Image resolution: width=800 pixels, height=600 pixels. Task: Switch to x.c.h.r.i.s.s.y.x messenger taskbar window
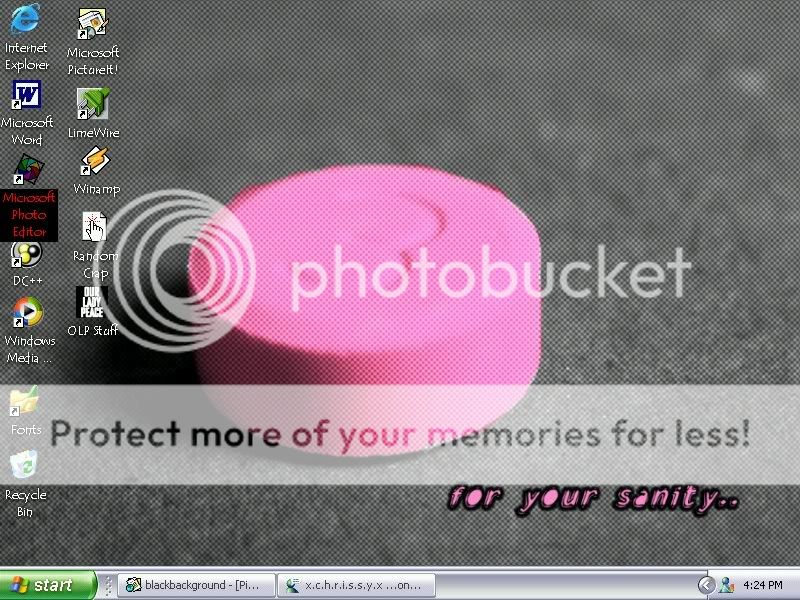coord(357,585)
